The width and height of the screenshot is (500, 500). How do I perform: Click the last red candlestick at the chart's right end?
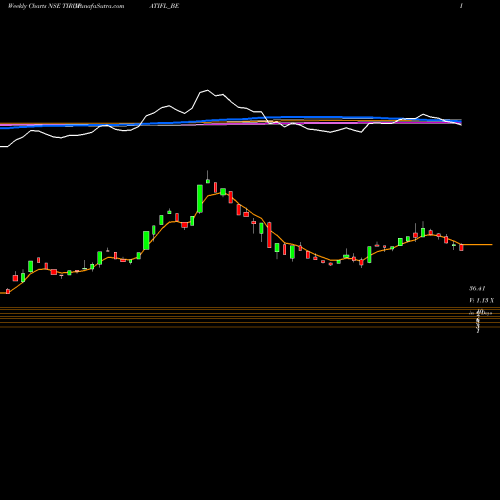(x=461, y=247)
